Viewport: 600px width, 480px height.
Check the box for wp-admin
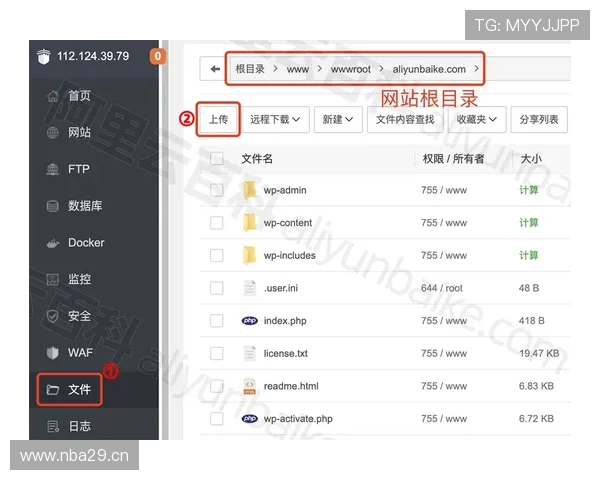tap(217, 190)
